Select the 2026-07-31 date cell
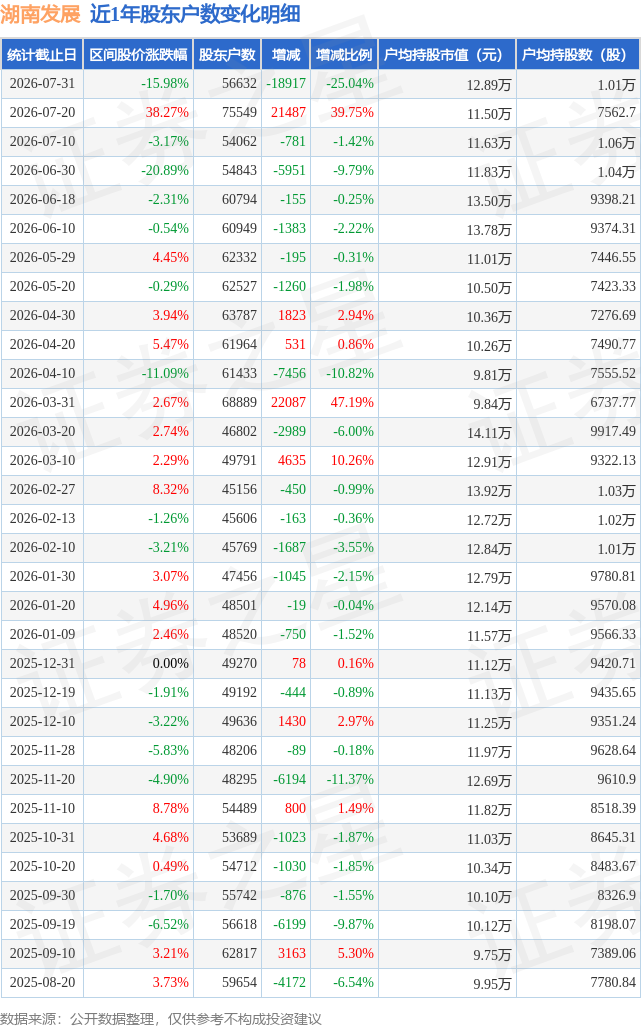The image size is (641, 1028). [43, 84]
